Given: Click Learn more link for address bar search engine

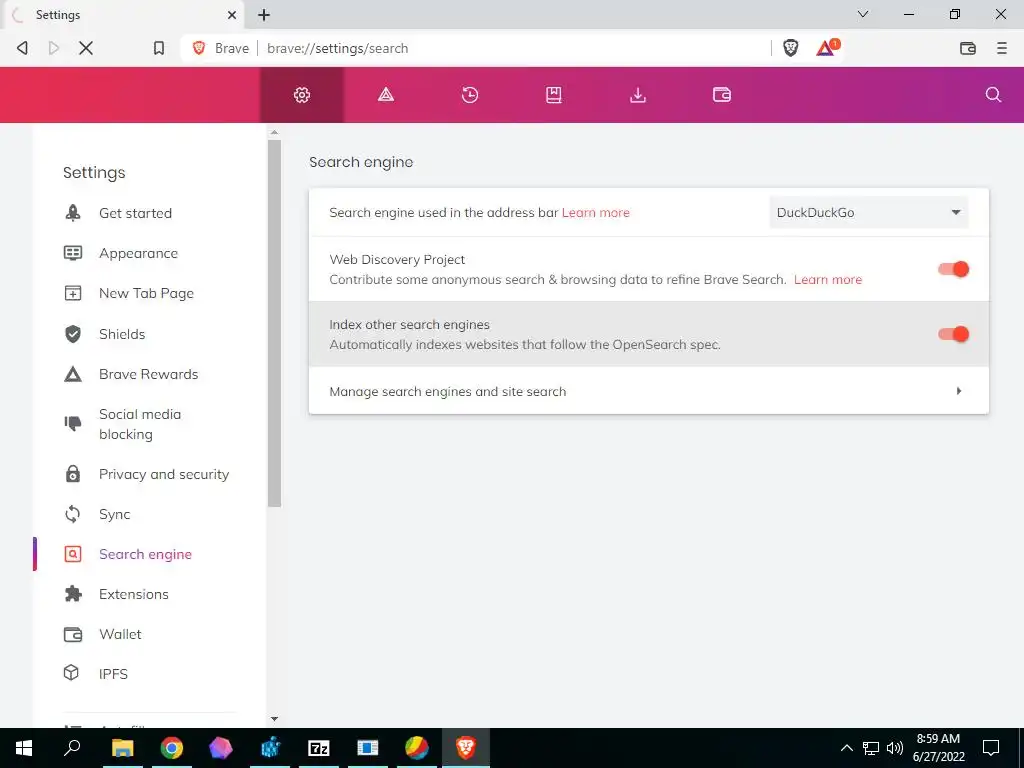Looking at the screenshot, I should click(x=596, y=212).
